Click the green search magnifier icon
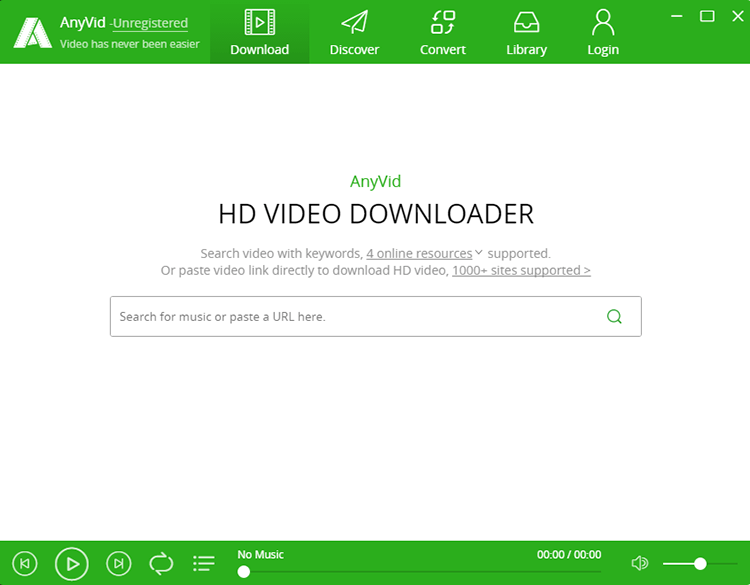Image resolution: width=750 pixels, height=585 pixels. (x=614, y=316)
